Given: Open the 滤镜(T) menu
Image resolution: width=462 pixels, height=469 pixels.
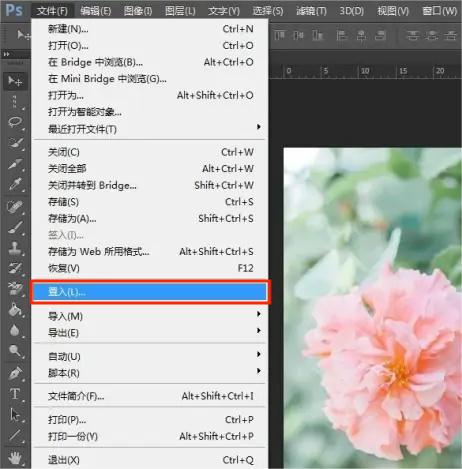Looking at the screenshot, I should coord(311,11).
